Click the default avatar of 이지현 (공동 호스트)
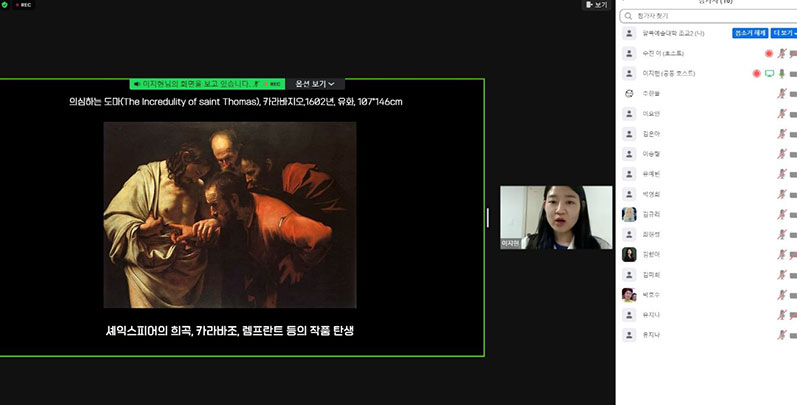The height and width of the screenshot is (405, 797). (629, 74)
